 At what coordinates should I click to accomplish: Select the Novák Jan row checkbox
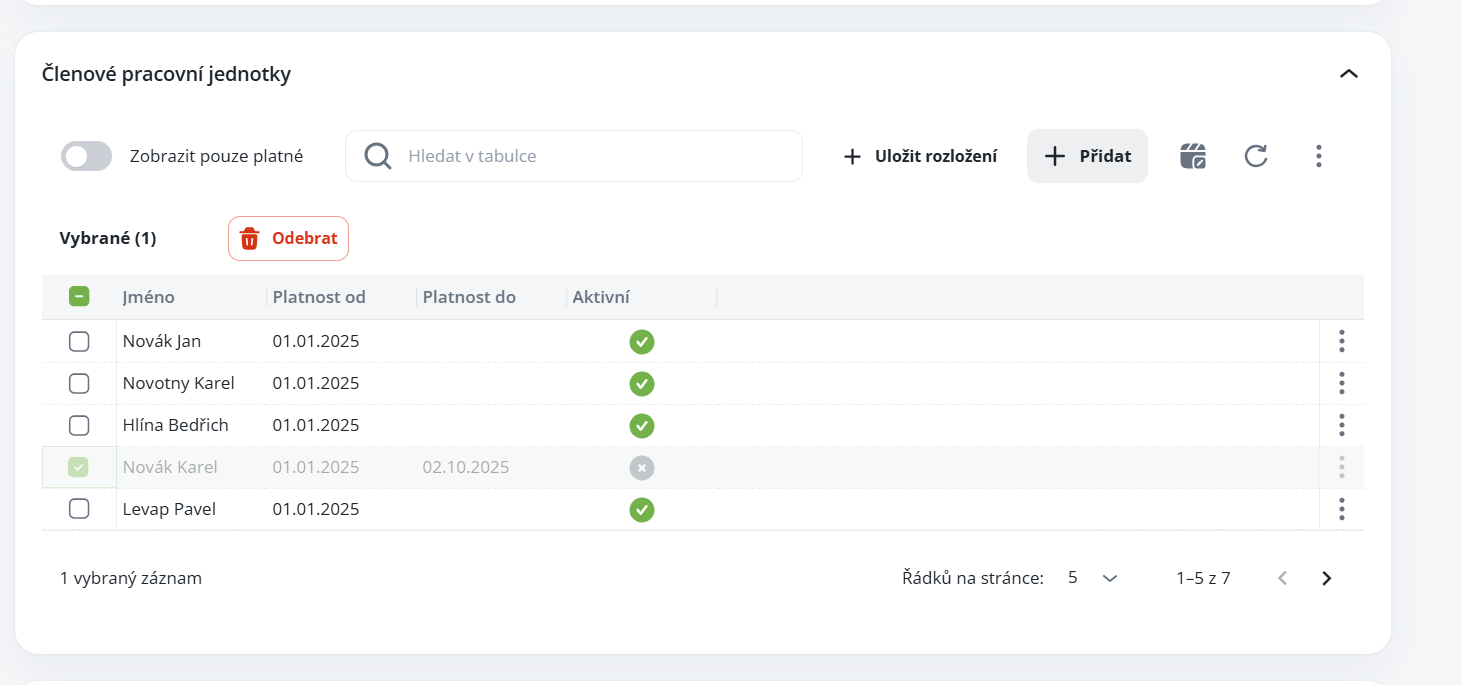point(79,342)
